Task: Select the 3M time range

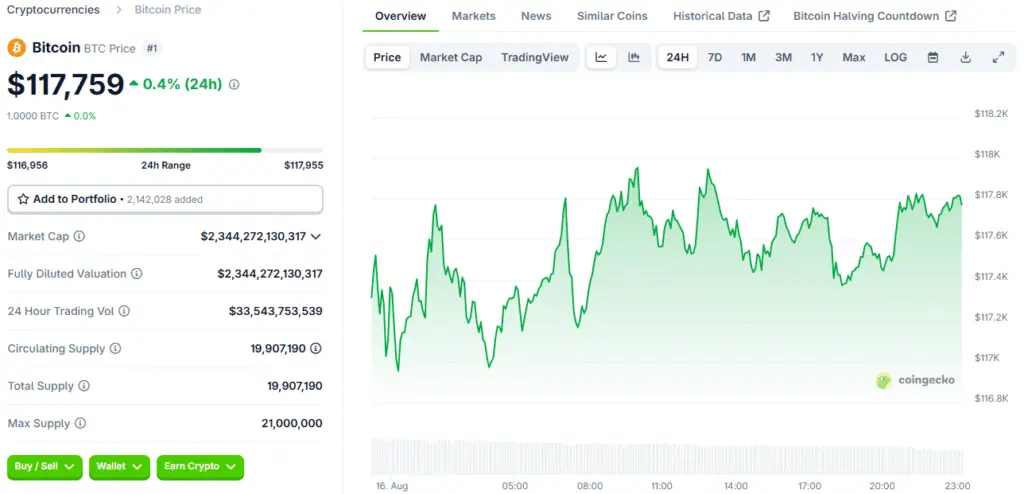Action: [x=784, y=58]
